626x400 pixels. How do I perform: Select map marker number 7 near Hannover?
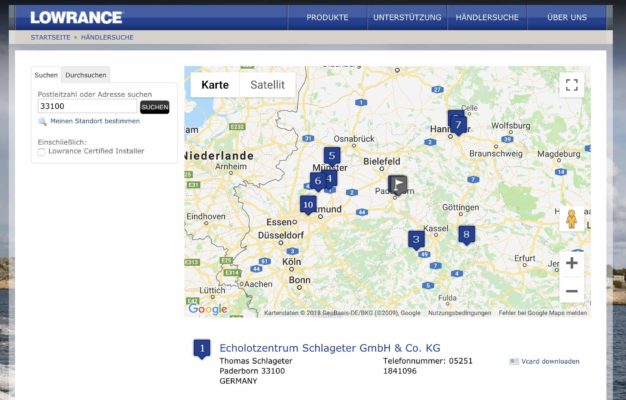[x=458, y=125]
